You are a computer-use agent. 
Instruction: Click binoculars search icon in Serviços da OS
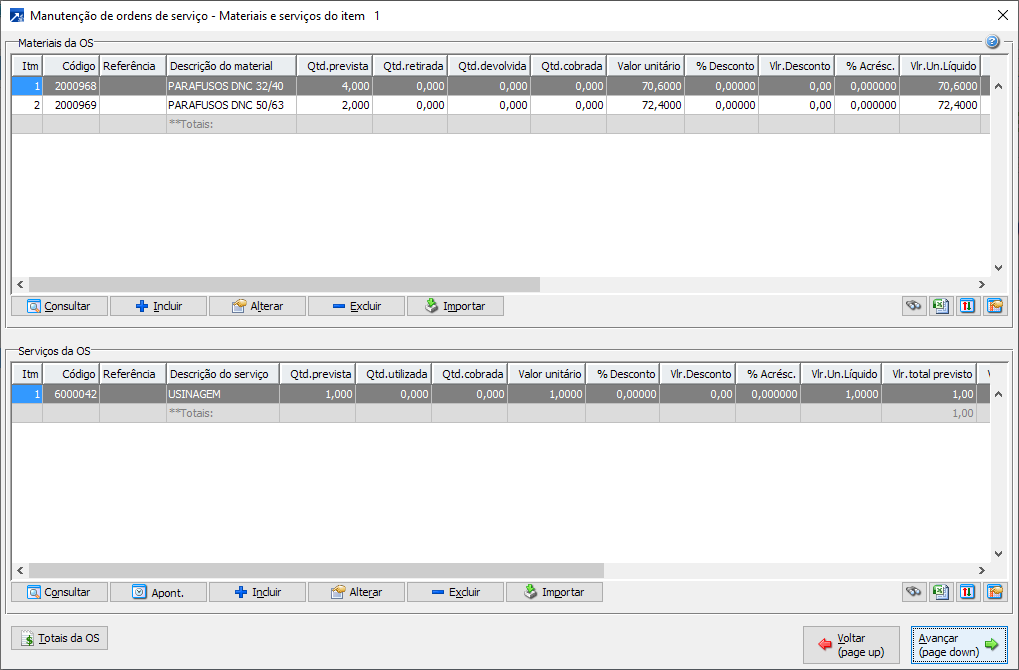pos(914,592)
